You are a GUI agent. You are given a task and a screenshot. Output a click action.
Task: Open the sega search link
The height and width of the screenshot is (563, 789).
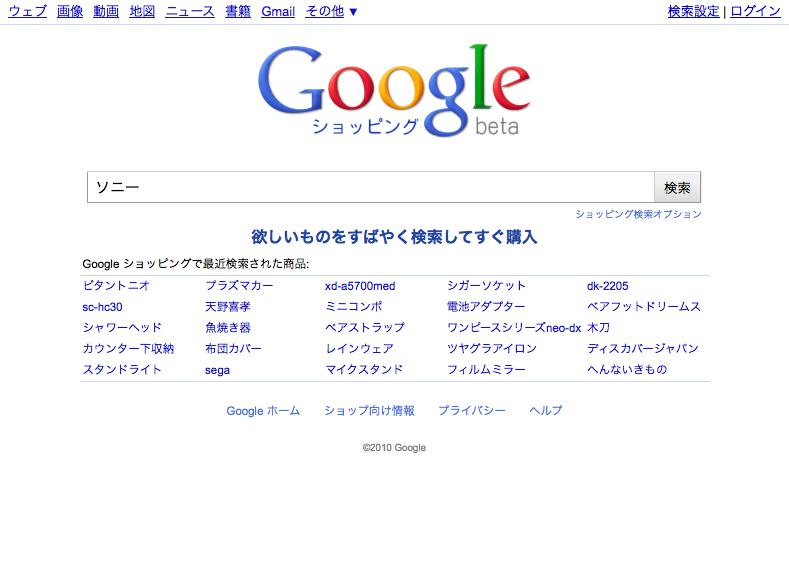tap(217, 370)
